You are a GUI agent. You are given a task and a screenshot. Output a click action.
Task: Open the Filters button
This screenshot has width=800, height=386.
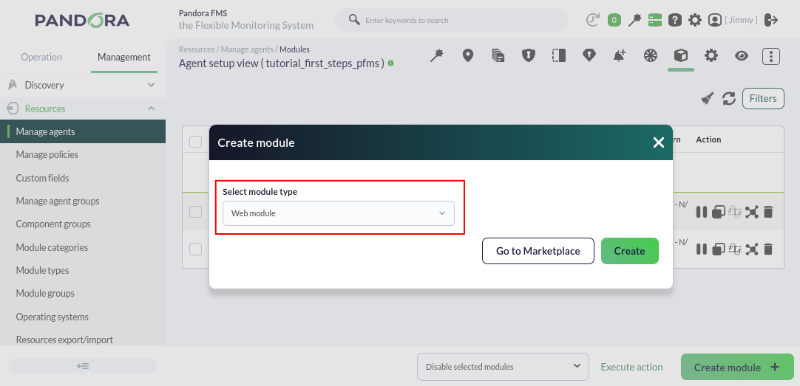[x=763, y=98]
